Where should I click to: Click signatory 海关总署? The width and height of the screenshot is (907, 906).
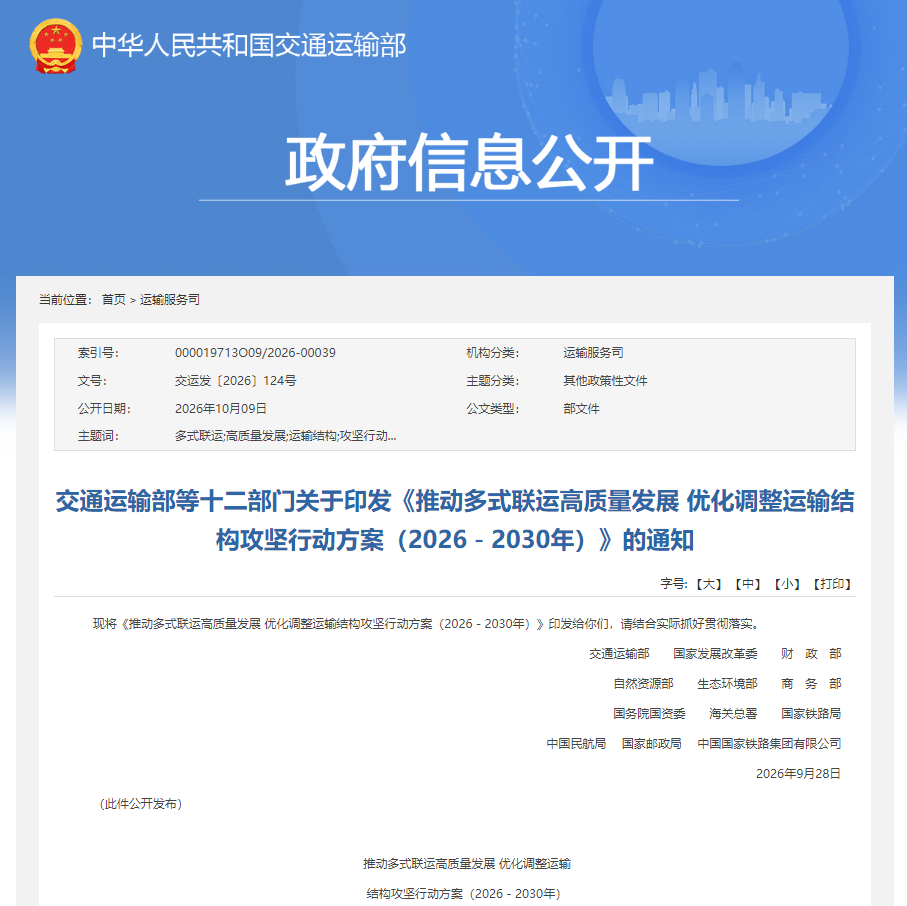[733, 713]
